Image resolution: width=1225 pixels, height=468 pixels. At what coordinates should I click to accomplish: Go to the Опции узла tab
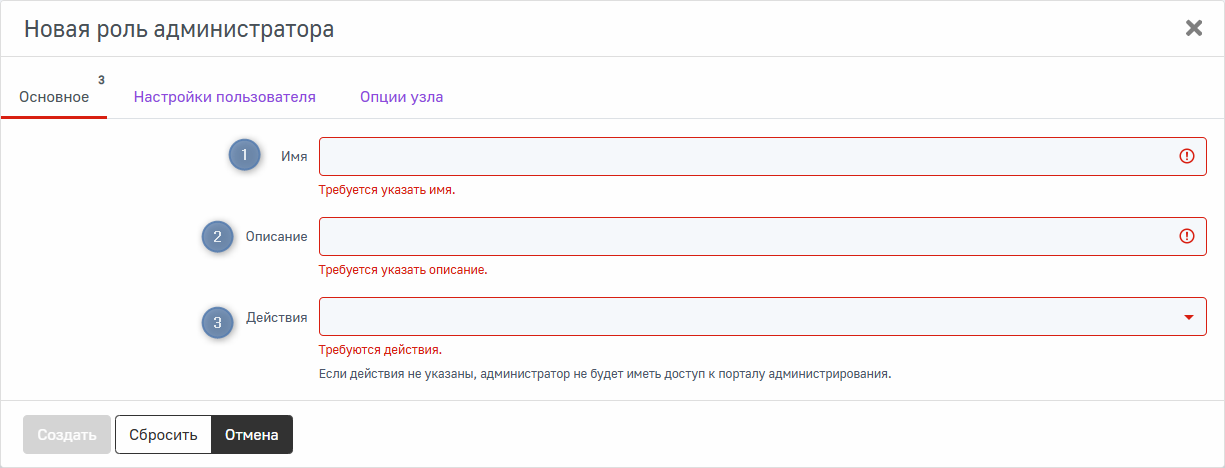(x=402, y=97)
